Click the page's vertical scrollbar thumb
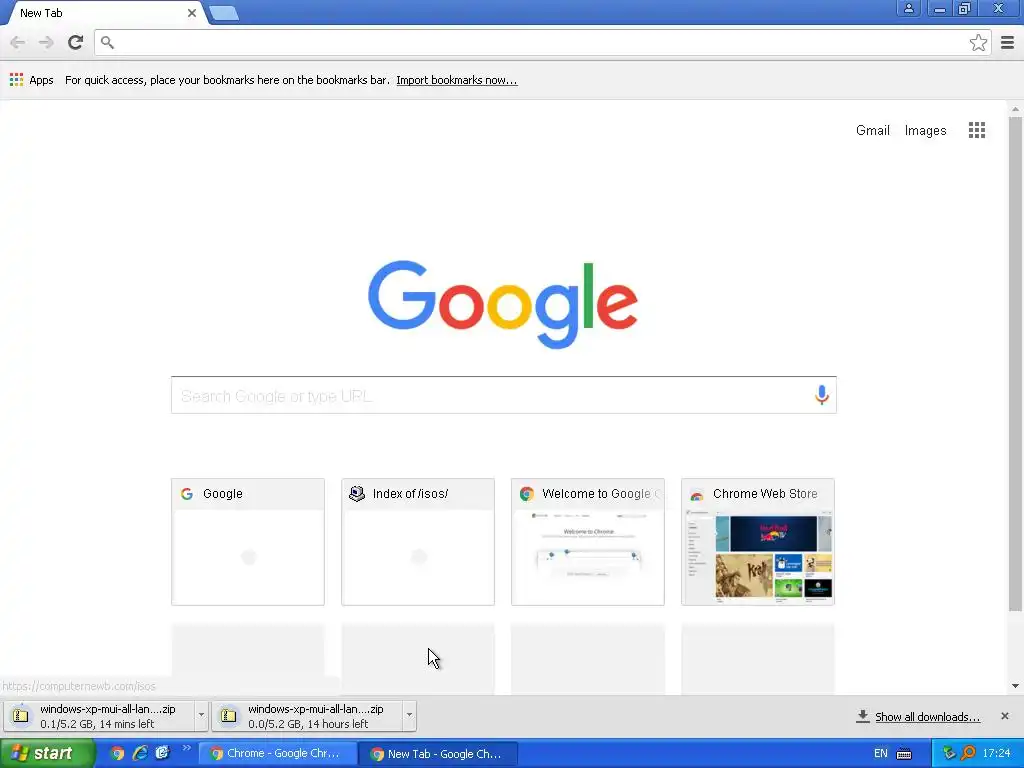The image size is (1024, 768). [1015, 364]
